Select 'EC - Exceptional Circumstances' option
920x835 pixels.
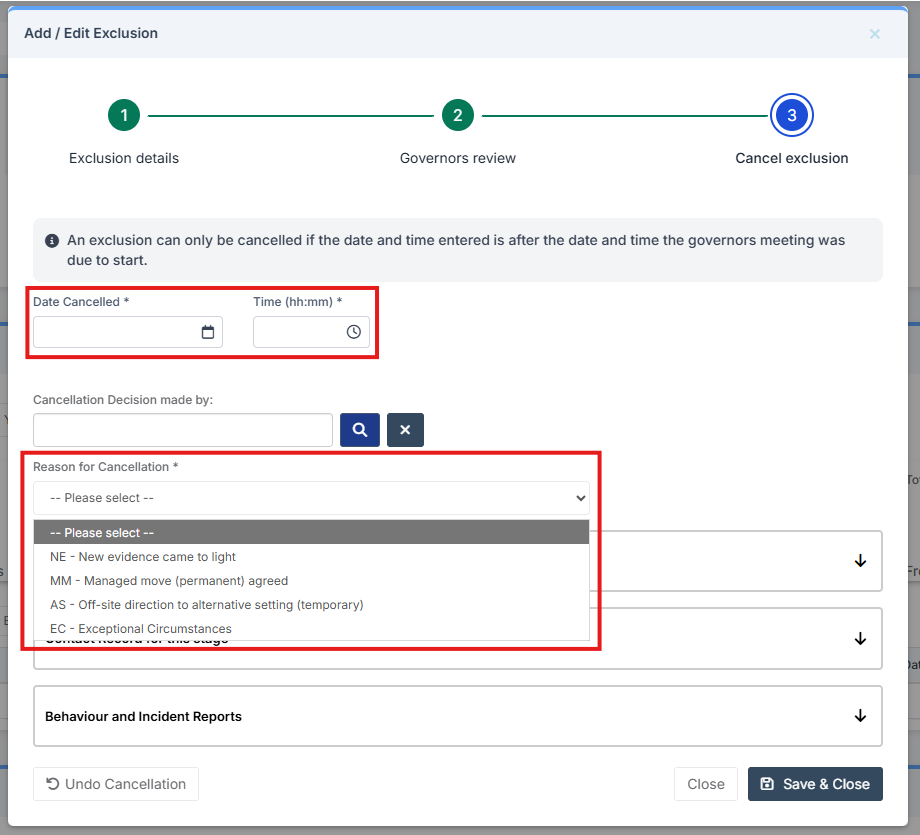pyautogui.click(x=312, y=629)
